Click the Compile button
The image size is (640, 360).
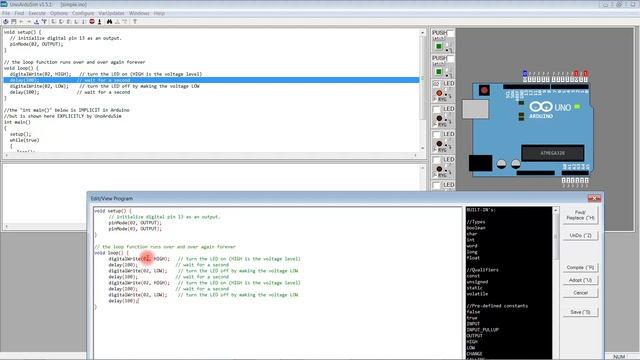[x=580, y=267]
